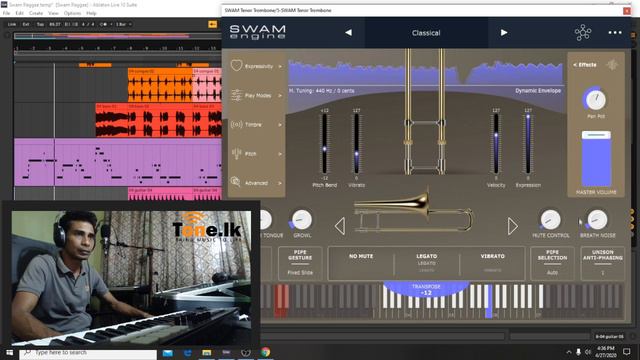
Task: Click the Transpose -12 indicator
Action: pyautogui.click(x=426, y=289)
